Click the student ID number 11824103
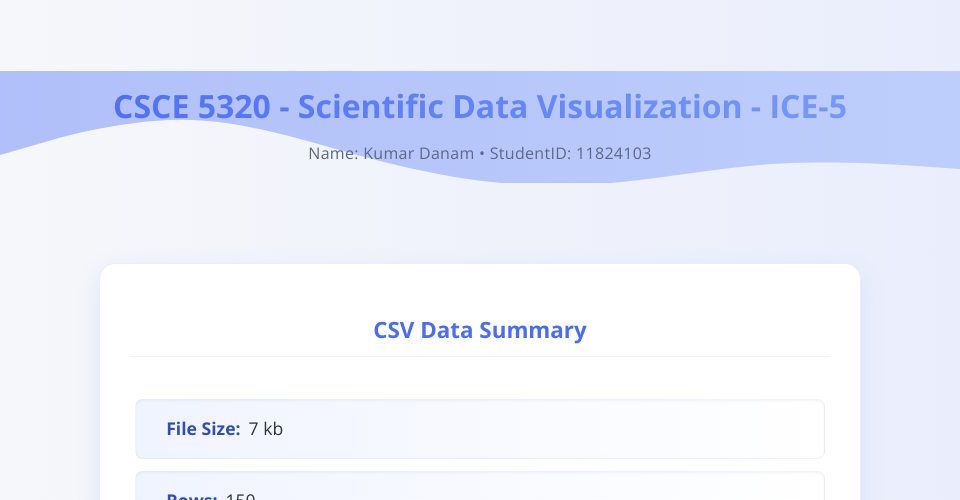Image resolution: width=960 pixels, height=500 pixels. [613, 154]
